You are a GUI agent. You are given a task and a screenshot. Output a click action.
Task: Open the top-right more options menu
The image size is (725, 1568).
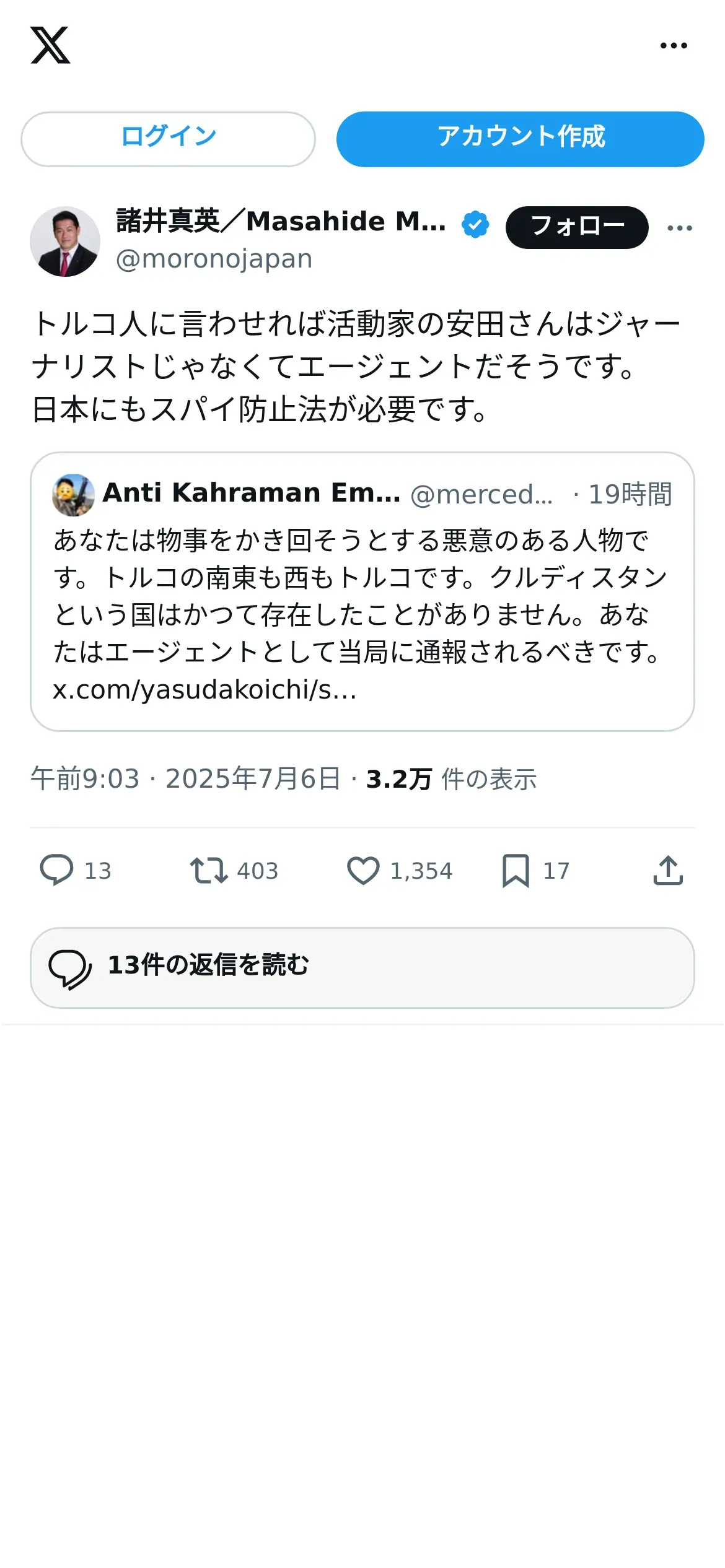coord(674,45)
